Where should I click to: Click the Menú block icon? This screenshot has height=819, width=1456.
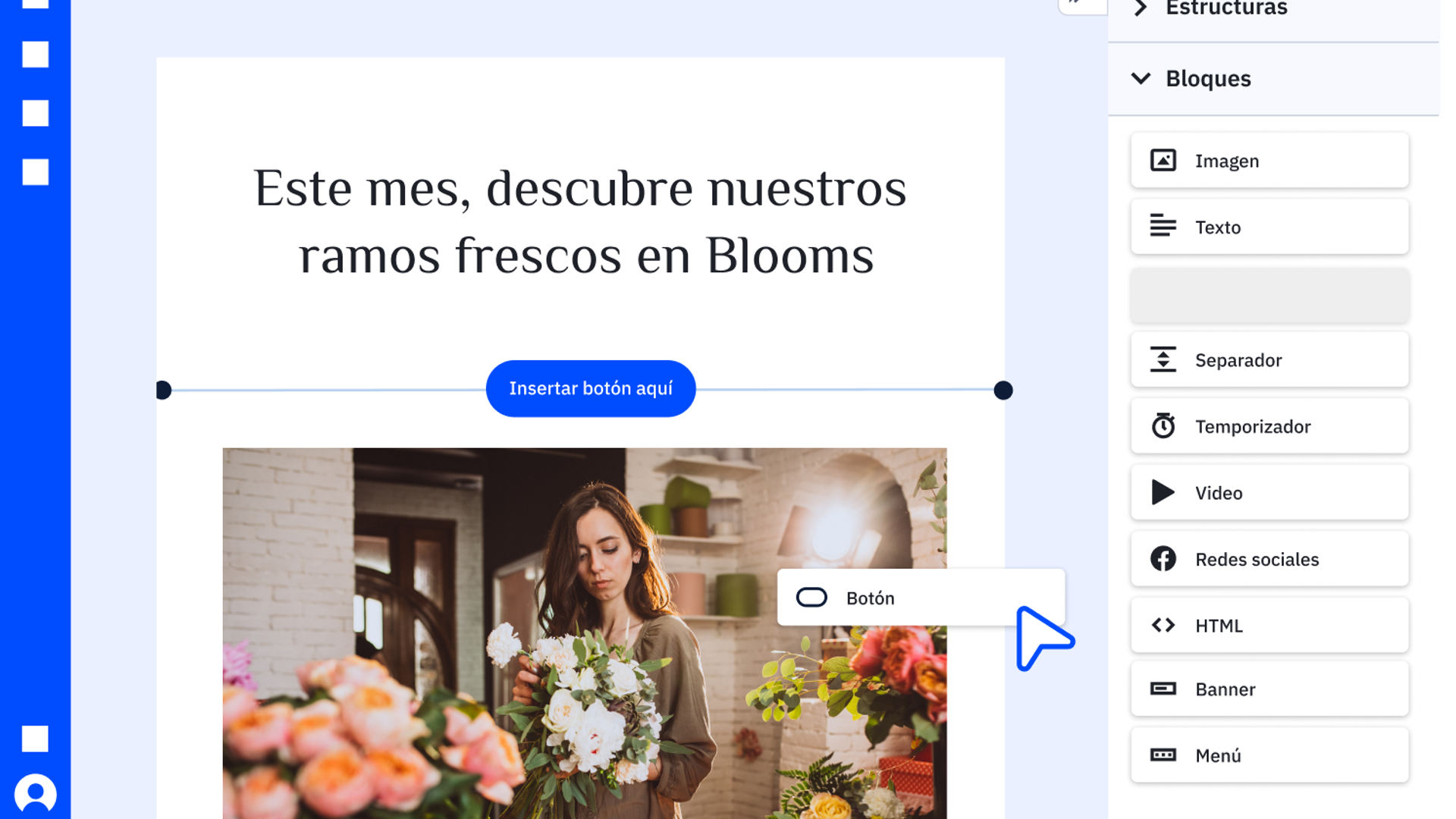pos(1163,755)
